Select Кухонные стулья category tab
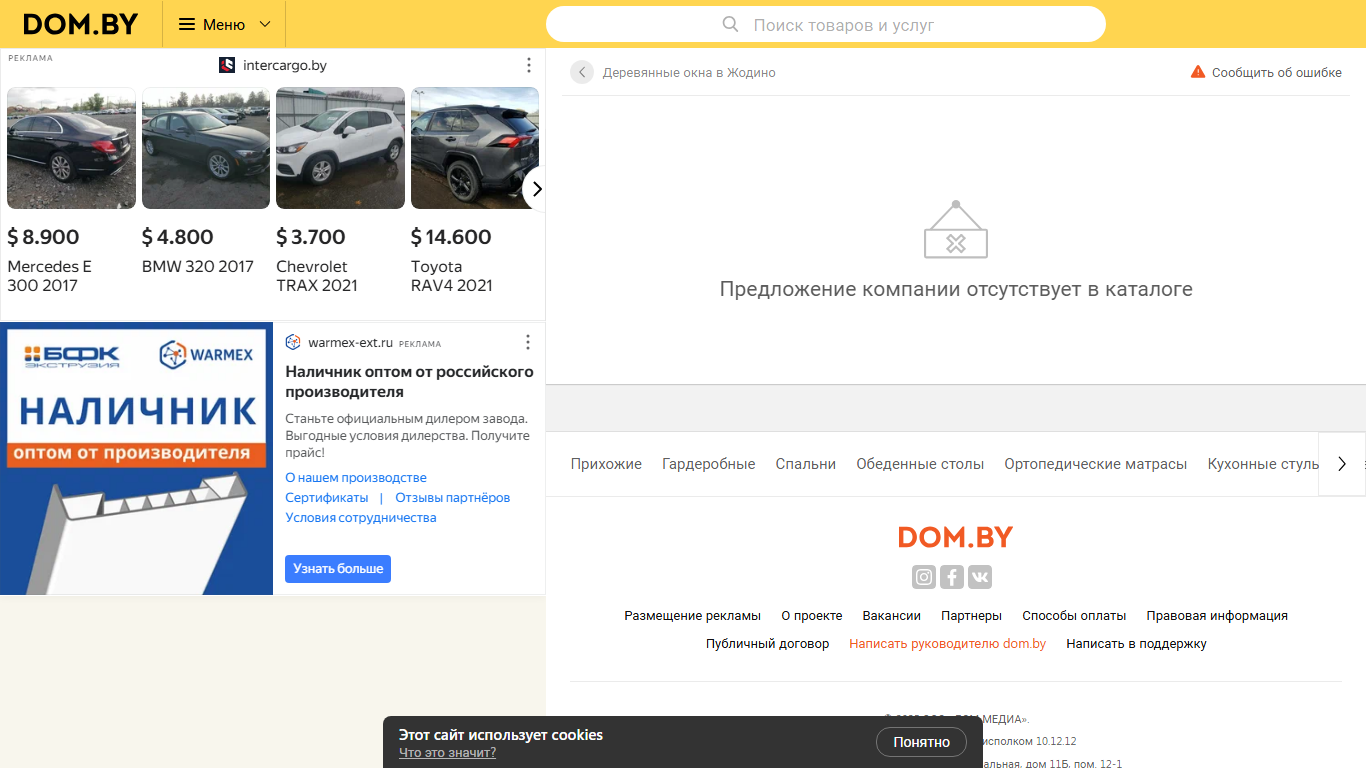The width and height of the screenshot is (1366, 768). (1263, 464)
